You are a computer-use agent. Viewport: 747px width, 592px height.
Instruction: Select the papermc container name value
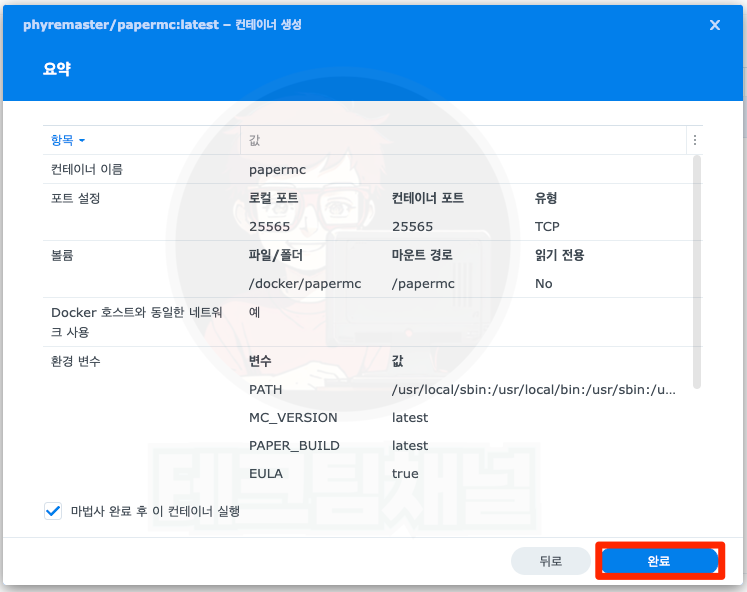[277, 170]
